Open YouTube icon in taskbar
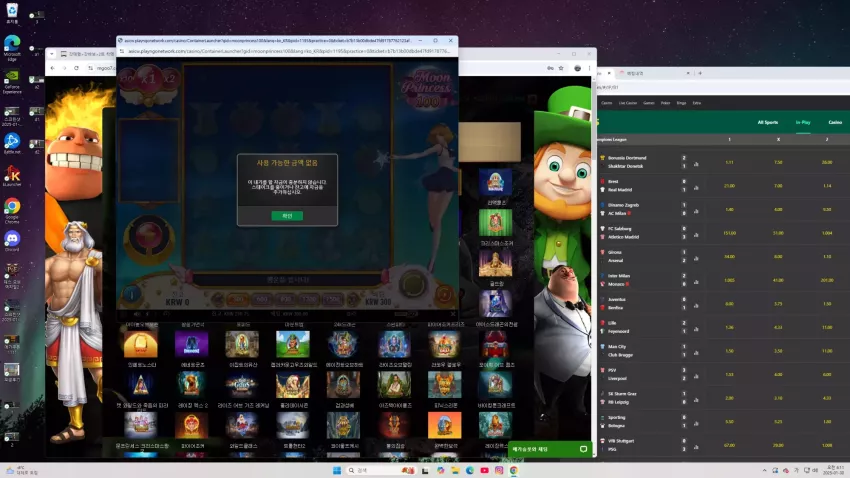The height and width of the screenshot is (478, 850). (484, 470)
